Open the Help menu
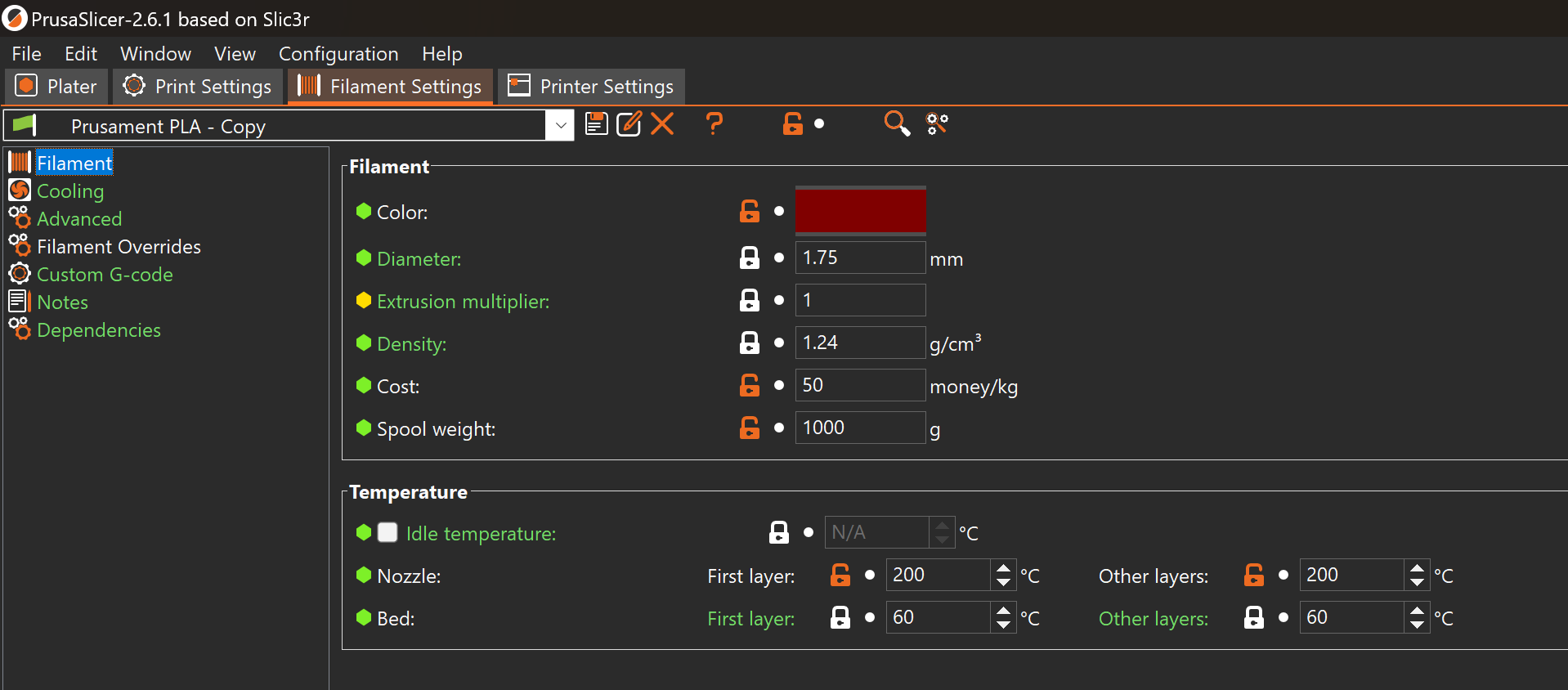This screenshot has height=690, width=1568. [x=442, y=54]
